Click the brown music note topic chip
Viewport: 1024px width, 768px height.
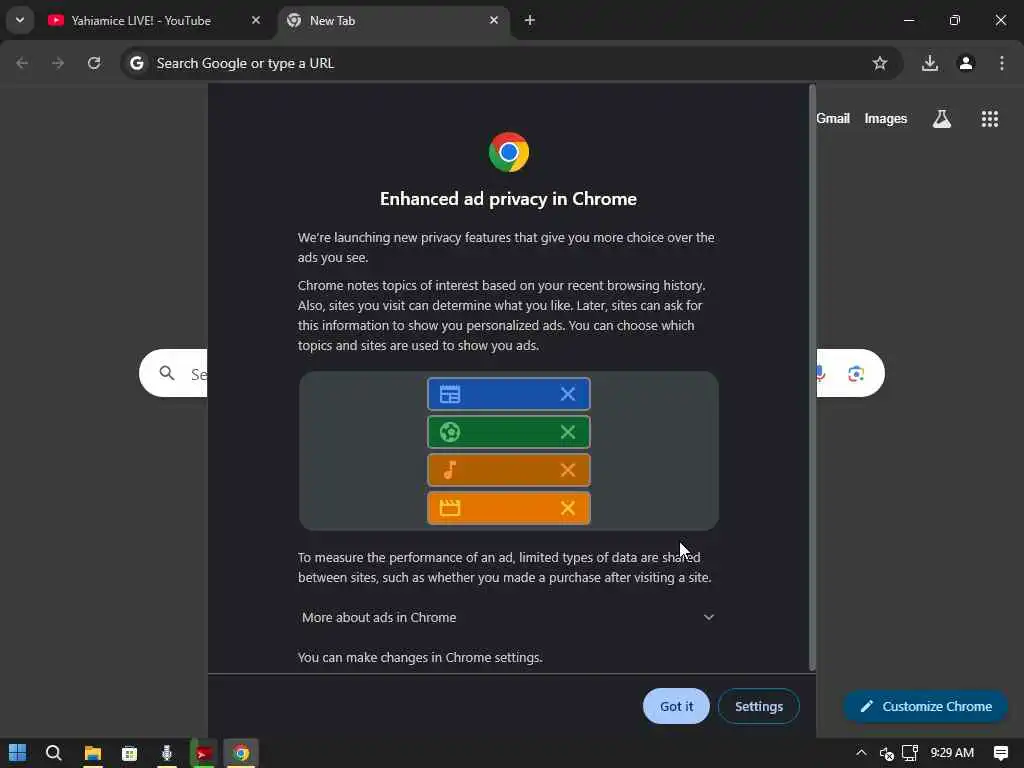pyautogui.click(x=508, y=470)
